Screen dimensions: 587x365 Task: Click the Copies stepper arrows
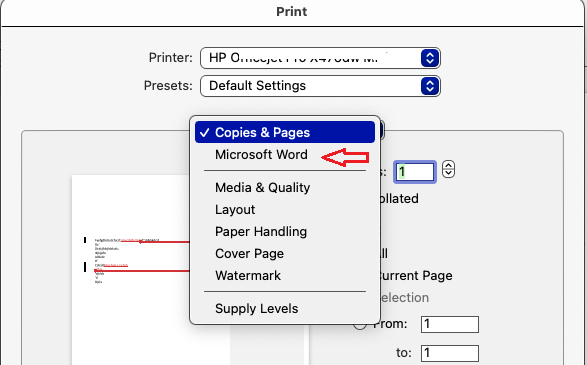coord(448,169)
